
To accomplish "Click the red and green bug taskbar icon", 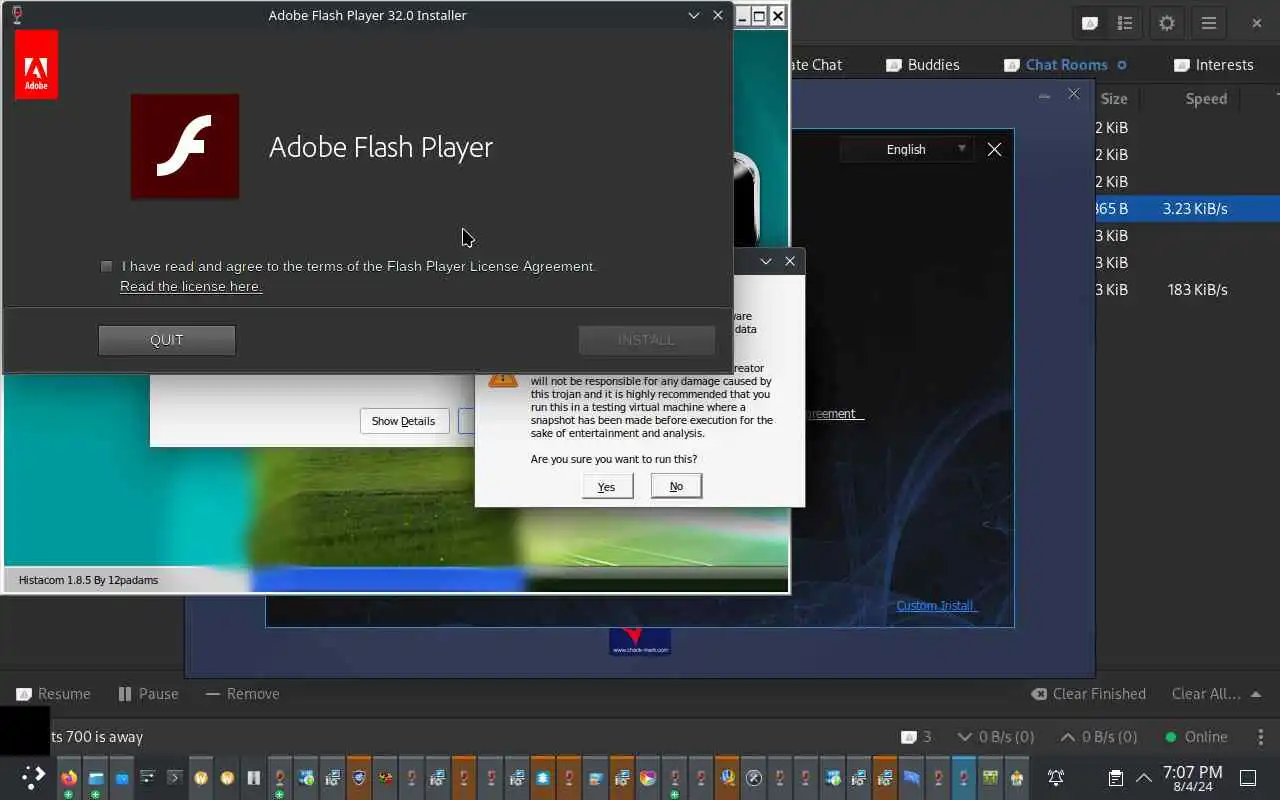I will point(385,777).
